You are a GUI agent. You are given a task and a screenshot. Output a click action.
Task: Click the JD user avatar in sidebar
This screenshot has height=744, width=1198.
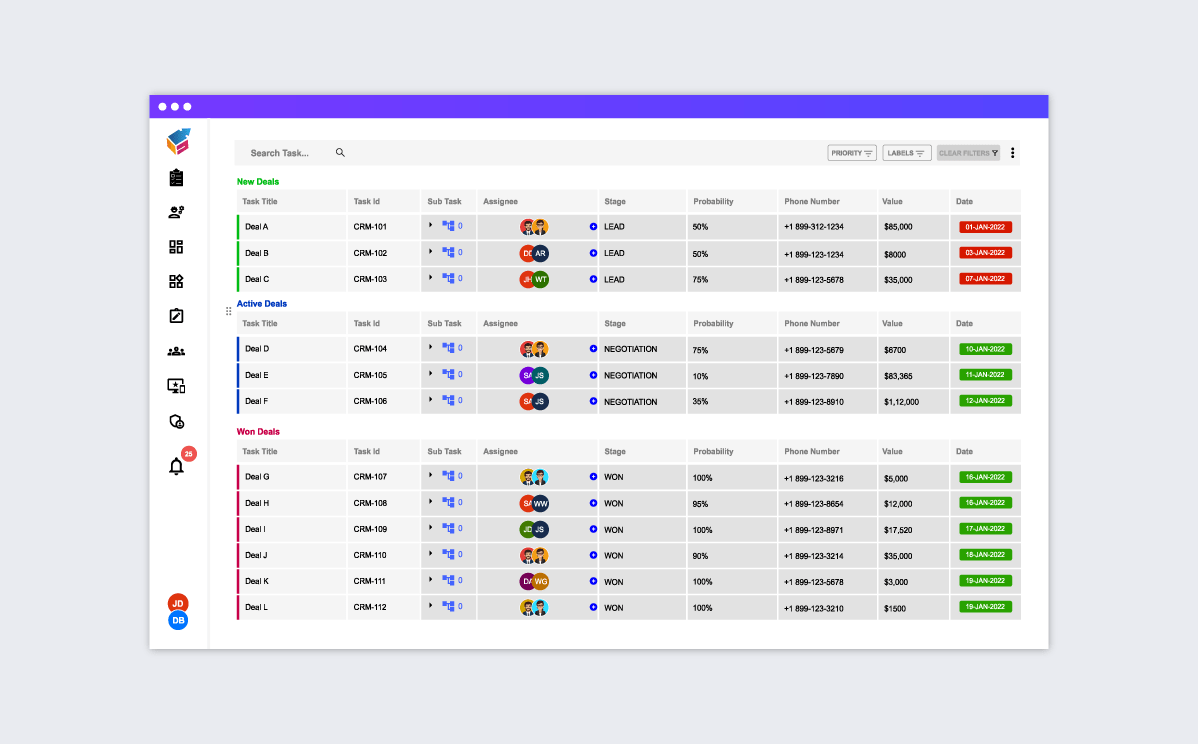(x=177, y=603)
